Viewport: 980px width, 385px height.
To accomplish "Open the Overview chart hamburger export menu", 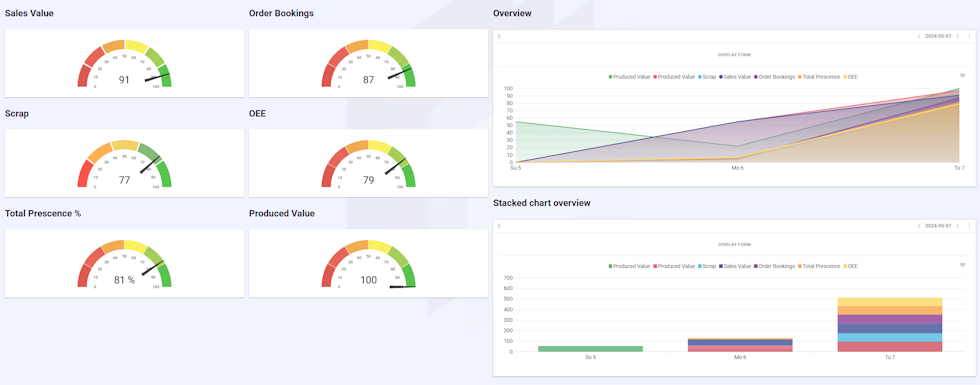I will coord(962,75).
